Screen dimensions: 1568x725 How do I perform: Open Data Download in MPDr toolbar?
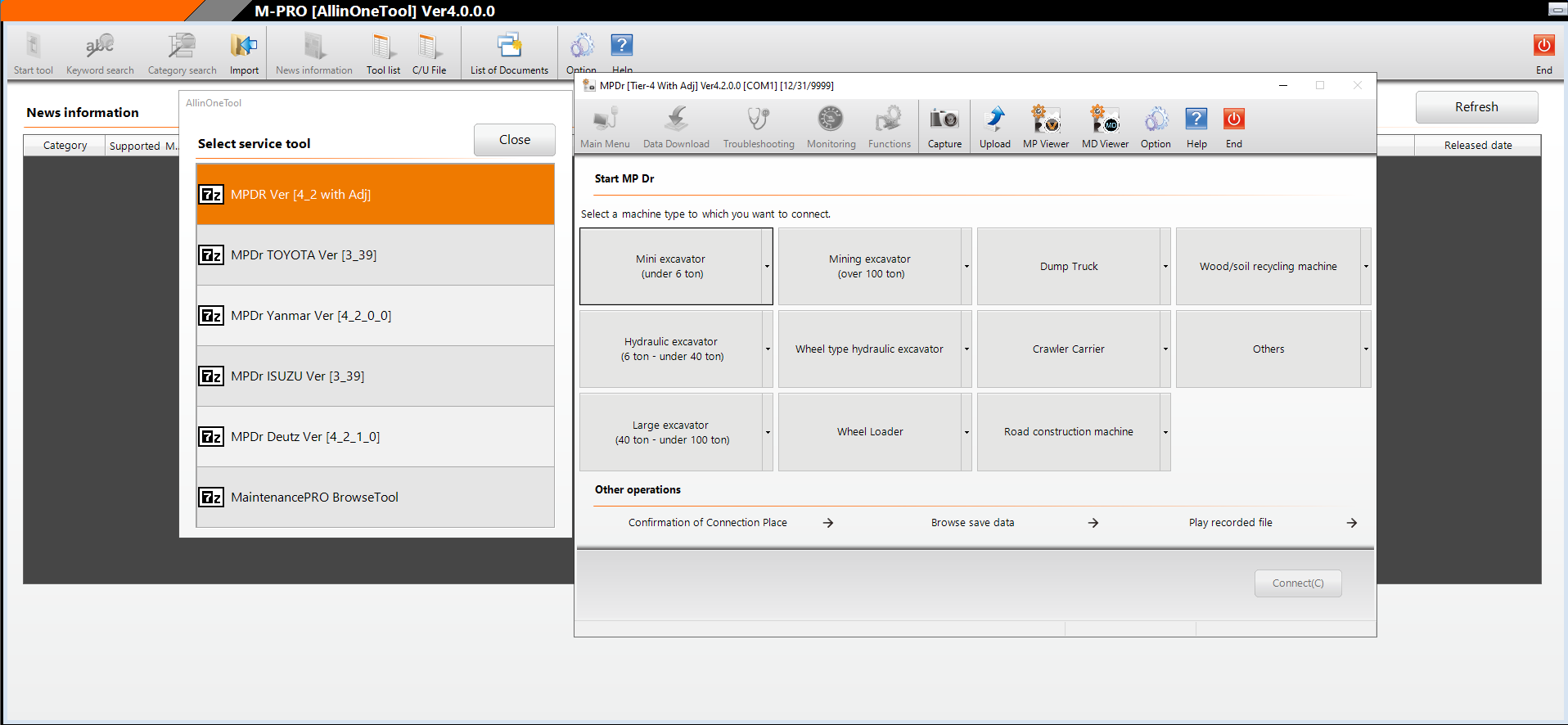coord(676,127)
